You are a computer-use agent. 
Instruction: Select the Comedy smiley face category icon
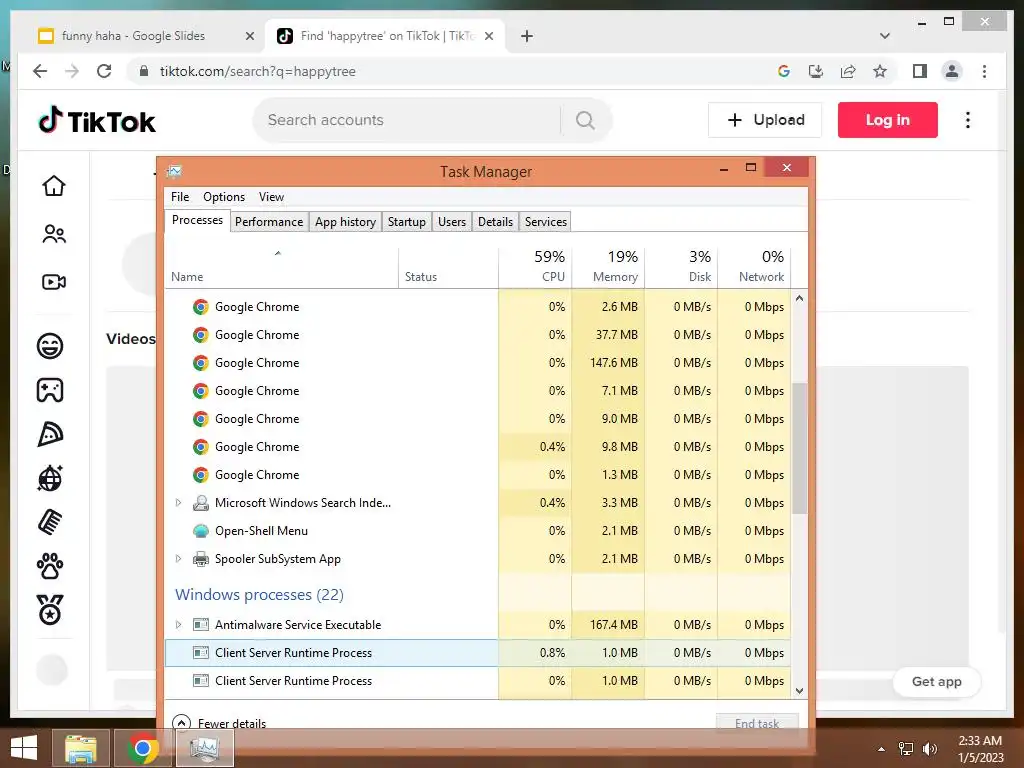(x=50, y=345)
